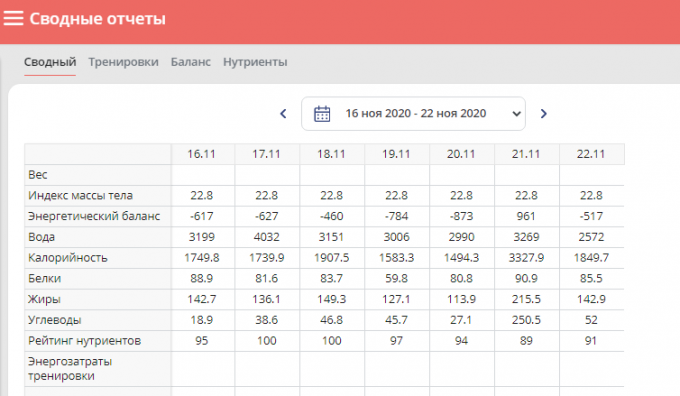Click energy balance value -627
Viewport: 680px width, 396px height.
click(x=266, y=216)
